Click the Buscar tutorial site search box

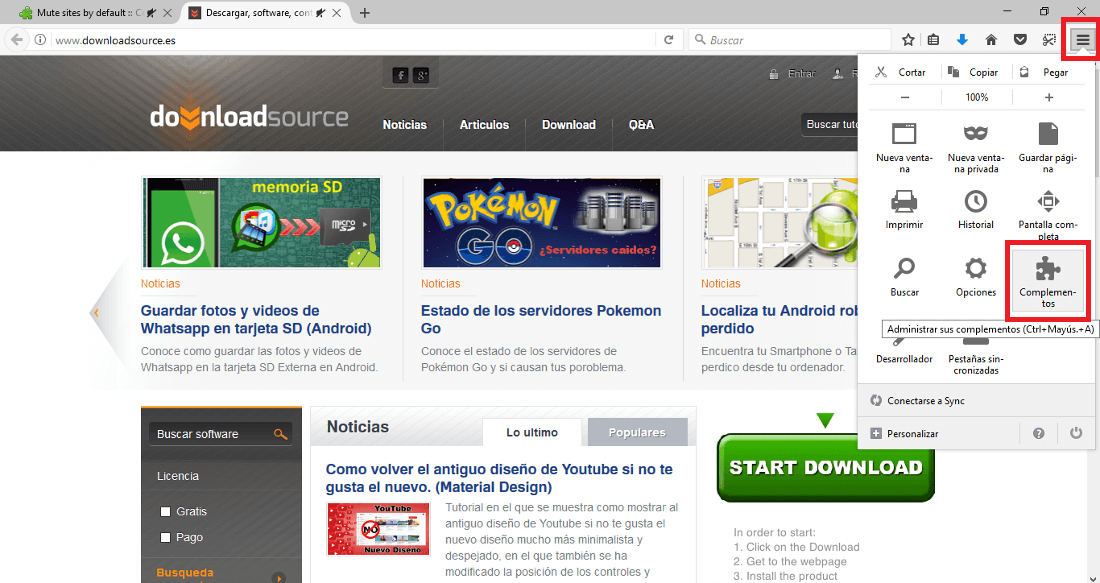coord(831,124)
